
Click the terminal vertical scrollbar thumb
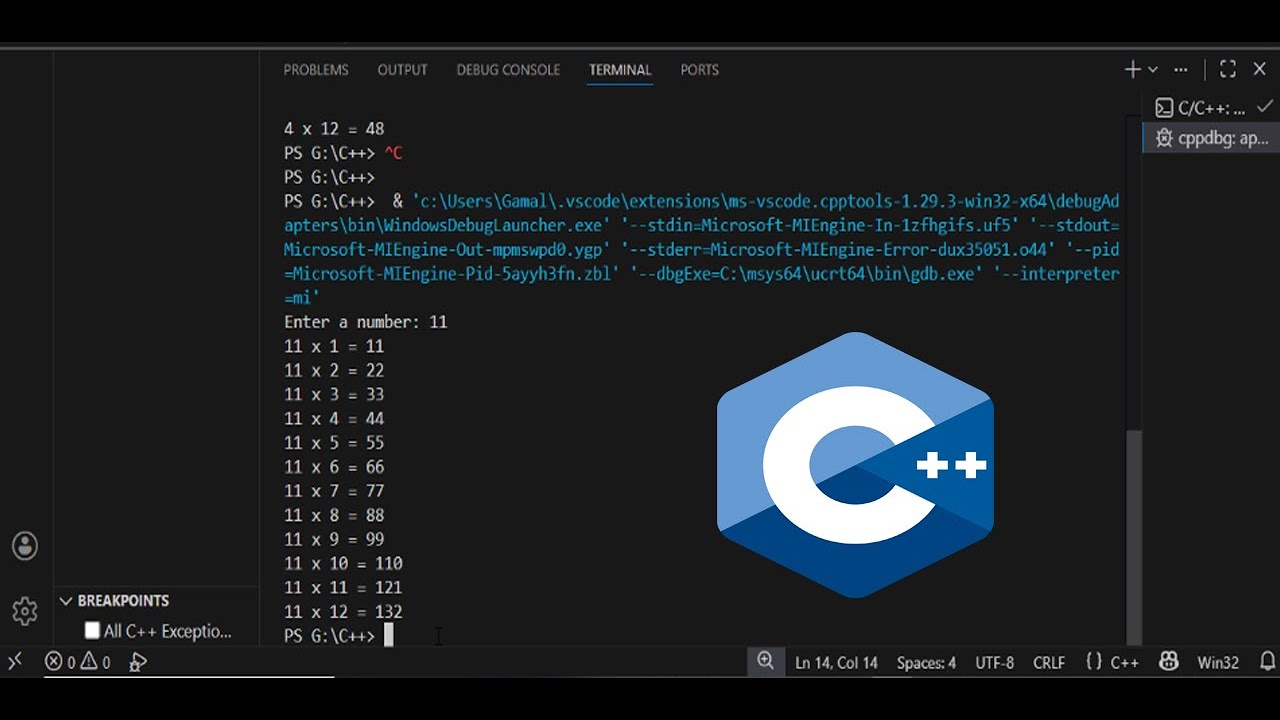coord(1133,538)
